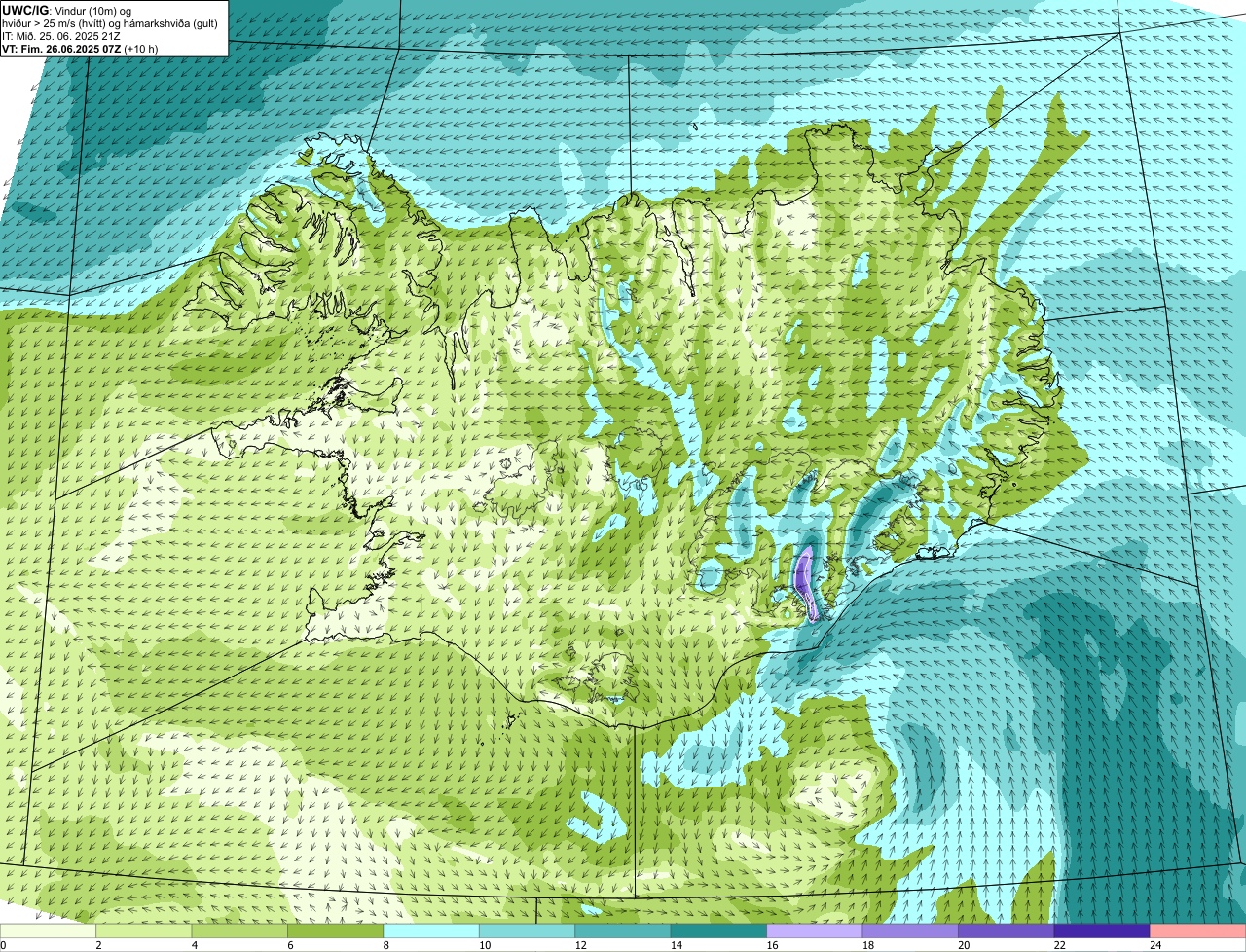Click the 14–16 m/s dark teal swatch
This screenshot has width=1246, height=952.
pyautogui.click(x=719, y=932)
